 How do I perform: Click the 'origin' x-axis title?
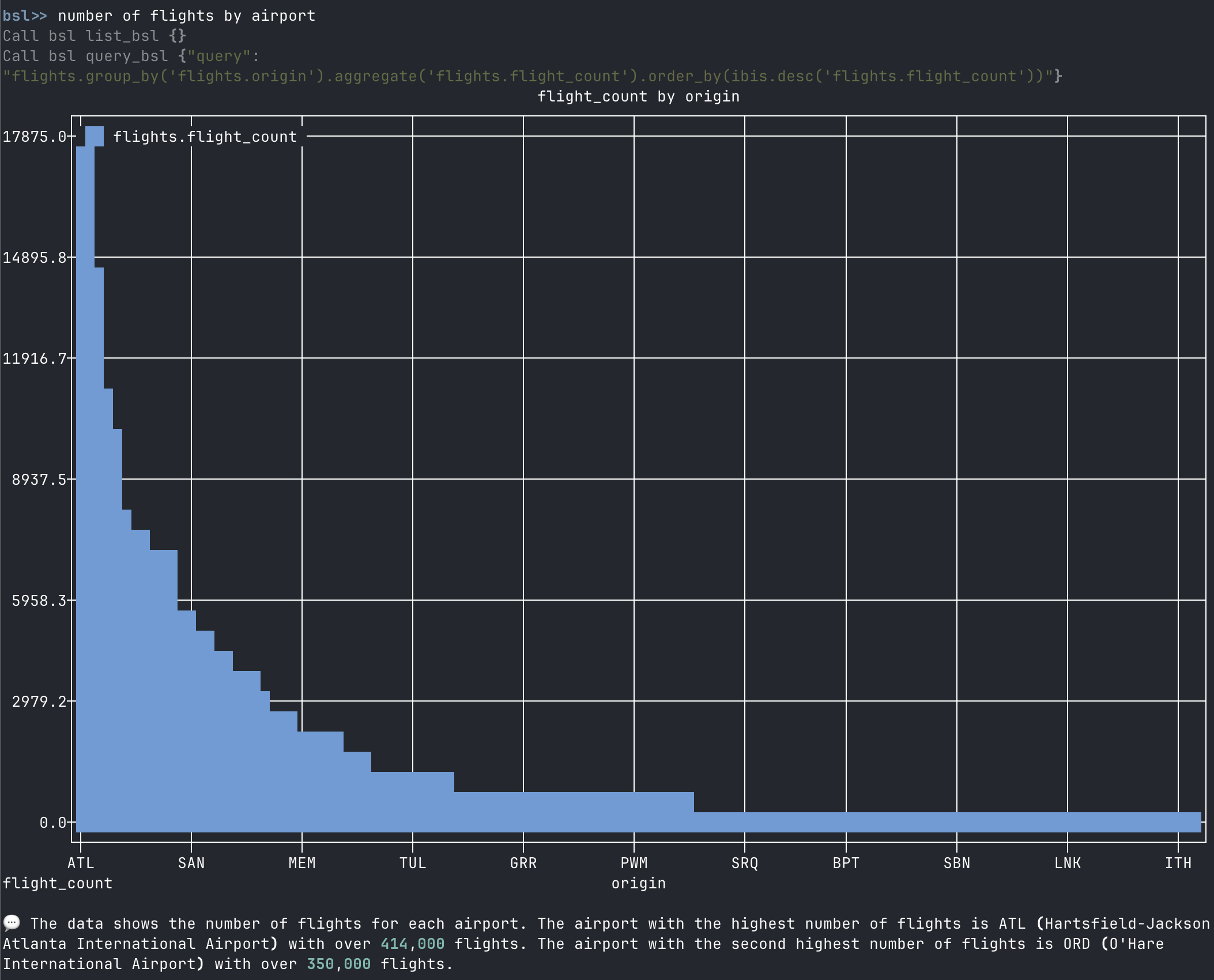coord(639,883)
